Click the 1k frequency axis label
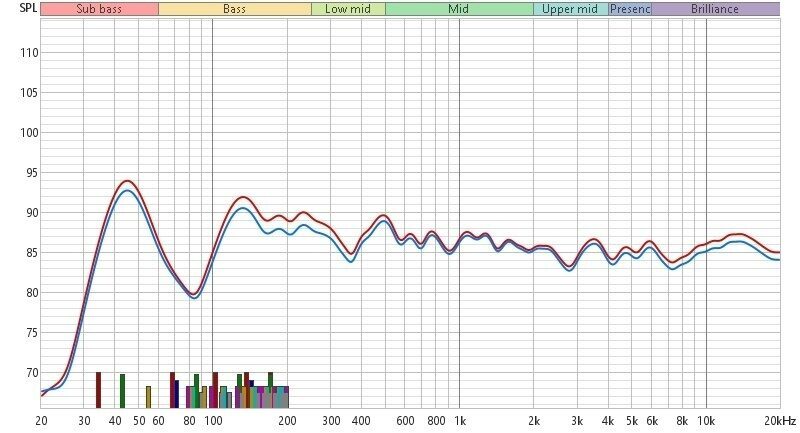The height and width of the screenshot is (433, 800). [x=460, y=421]
